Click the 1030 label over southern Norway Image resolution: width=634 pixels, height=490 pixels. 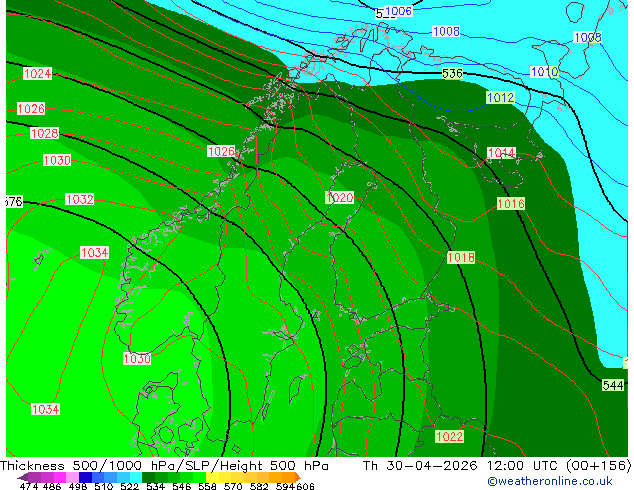(137, 359)
